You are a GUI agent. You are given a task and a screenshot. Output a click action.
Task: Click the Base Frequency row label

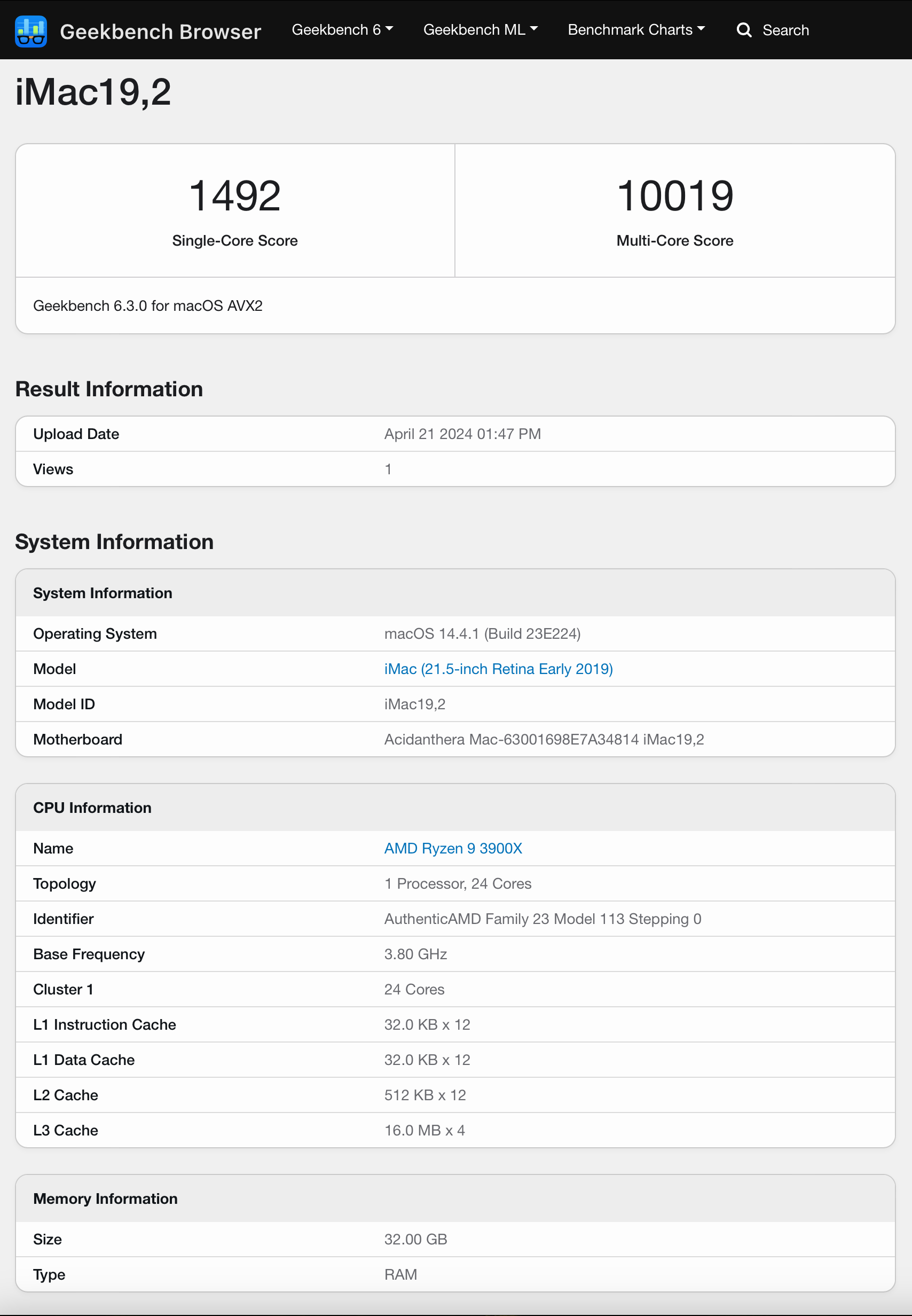click(x=89, y=954)
